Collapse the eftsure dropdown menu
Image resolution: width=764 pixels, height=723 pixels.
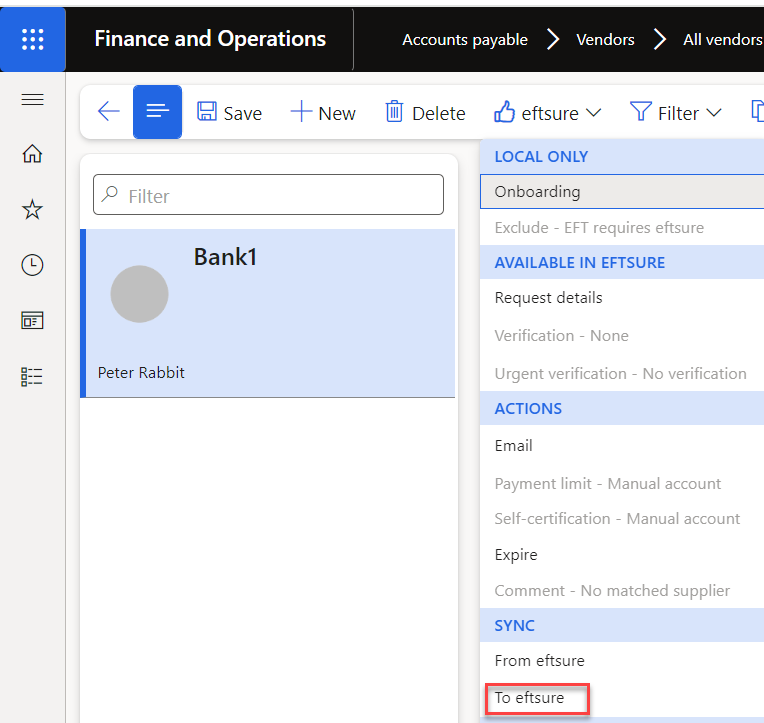tap(548, 113)
